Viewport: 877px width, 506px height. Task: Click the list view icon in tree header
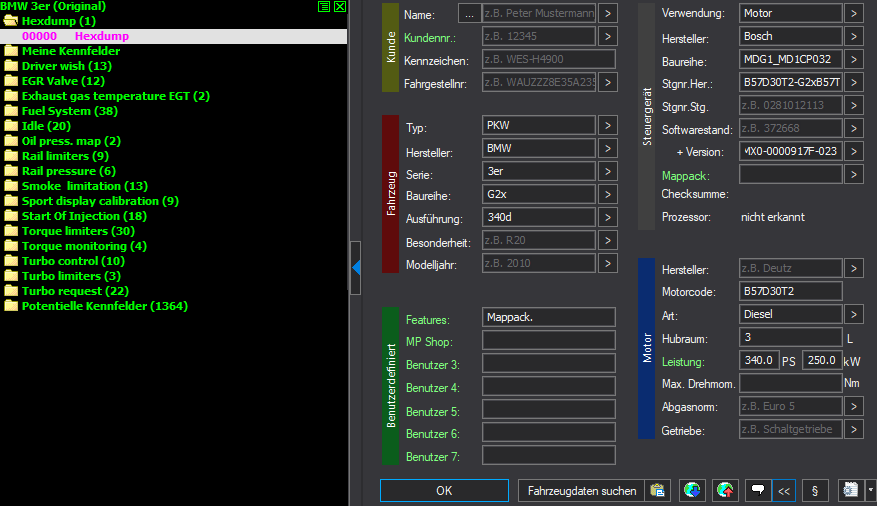tap(324, 6)
